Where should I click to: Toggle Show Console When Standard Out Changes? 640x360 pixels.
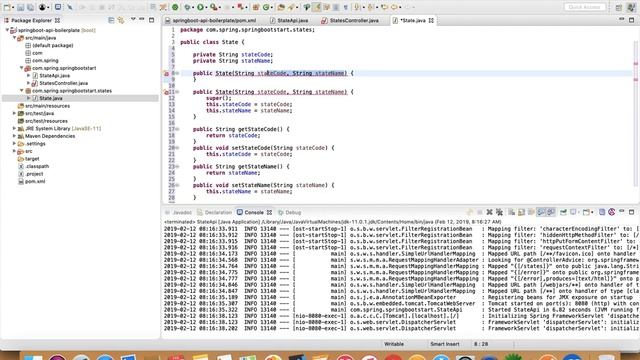pos(540,212)
